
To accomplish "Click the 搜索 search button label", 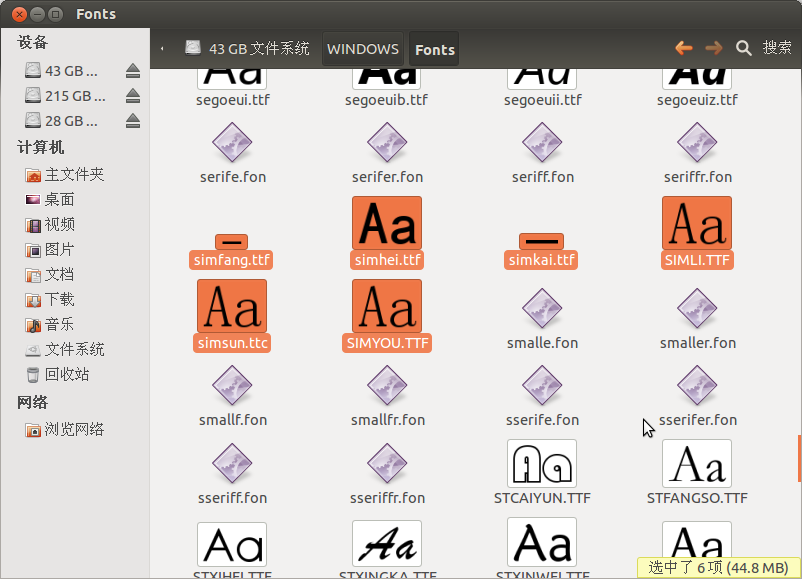I will (777, 48).
